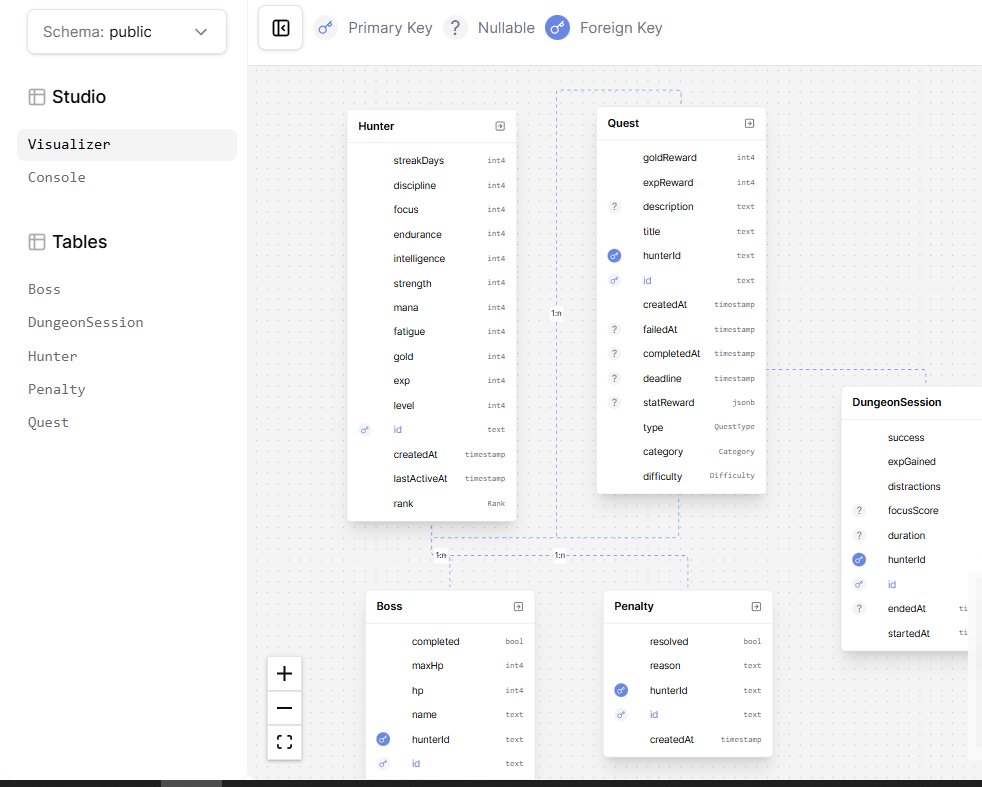
Task: Select the Quest table title in diagram
Action: pos(623,123)
